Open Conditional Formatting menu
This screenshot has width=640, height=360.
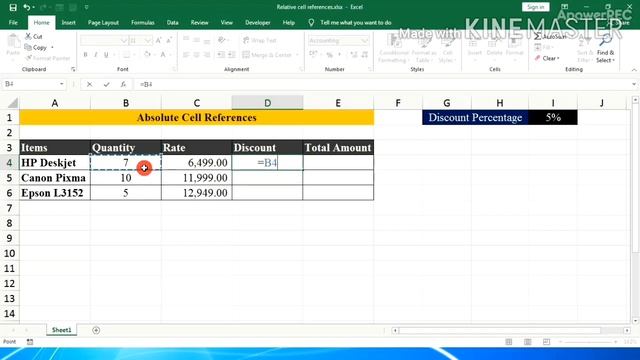[393, 49]
